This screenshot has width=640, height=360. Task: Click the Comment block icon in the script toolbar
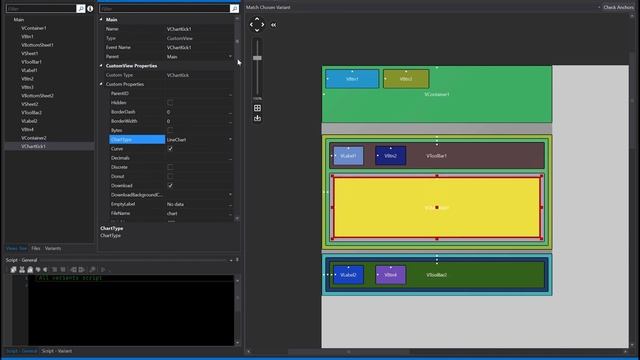click(54, 269)
